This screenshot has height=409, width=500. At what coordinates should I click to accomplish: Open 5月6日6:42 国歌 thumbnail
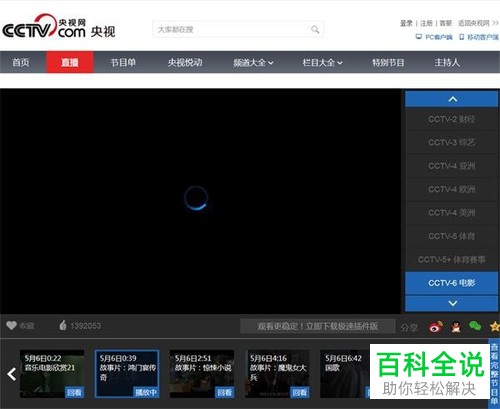[x=345, y=374]
